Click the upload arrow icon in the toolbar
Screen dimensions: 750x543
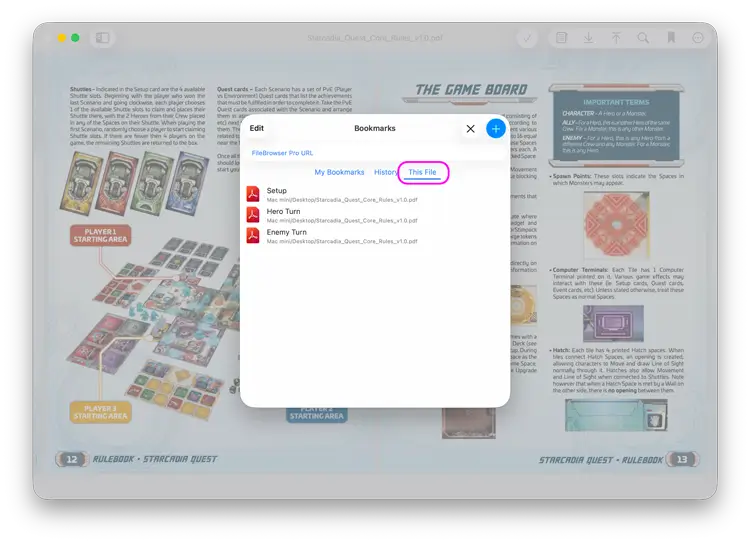coord(616,38)
